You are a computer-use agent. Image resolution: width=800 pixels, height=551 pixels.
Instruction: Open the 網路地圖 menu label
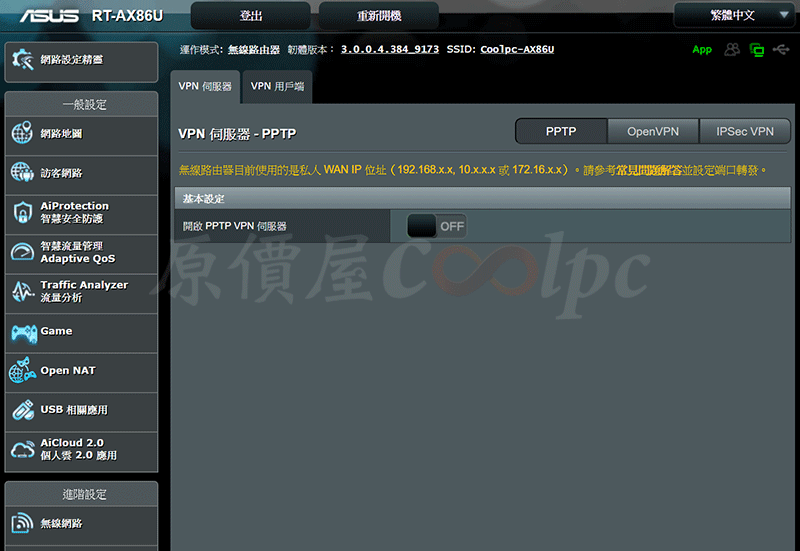(62, 133)
